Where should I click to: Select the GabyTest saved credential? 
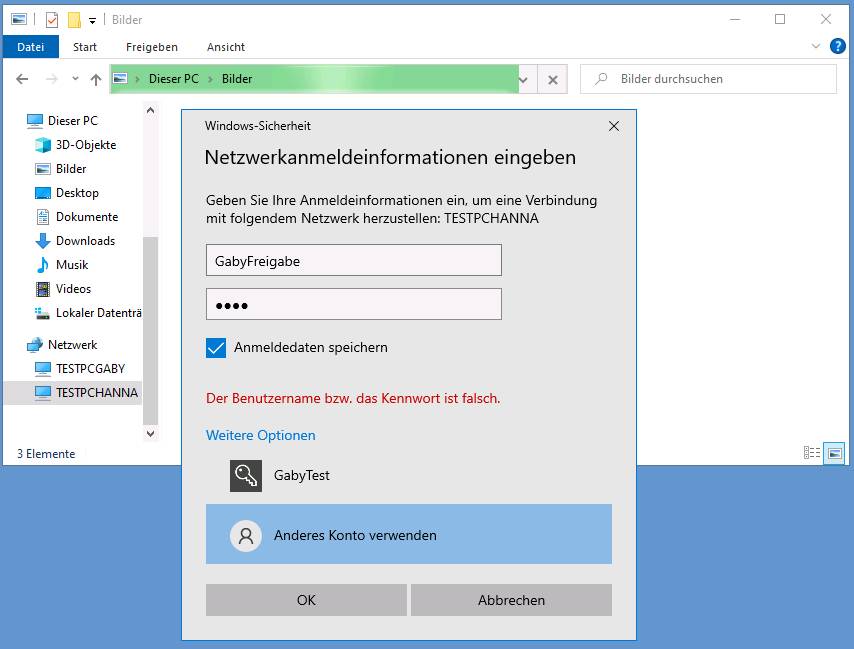click(x=408, y=475)
